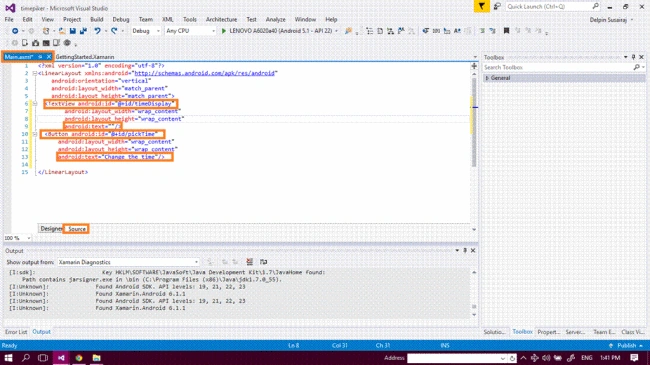Image resolution: width=650 pixels, height=365 pixels.
Task: Toggle word wrap in Output panel
Action: click(263, 262)
